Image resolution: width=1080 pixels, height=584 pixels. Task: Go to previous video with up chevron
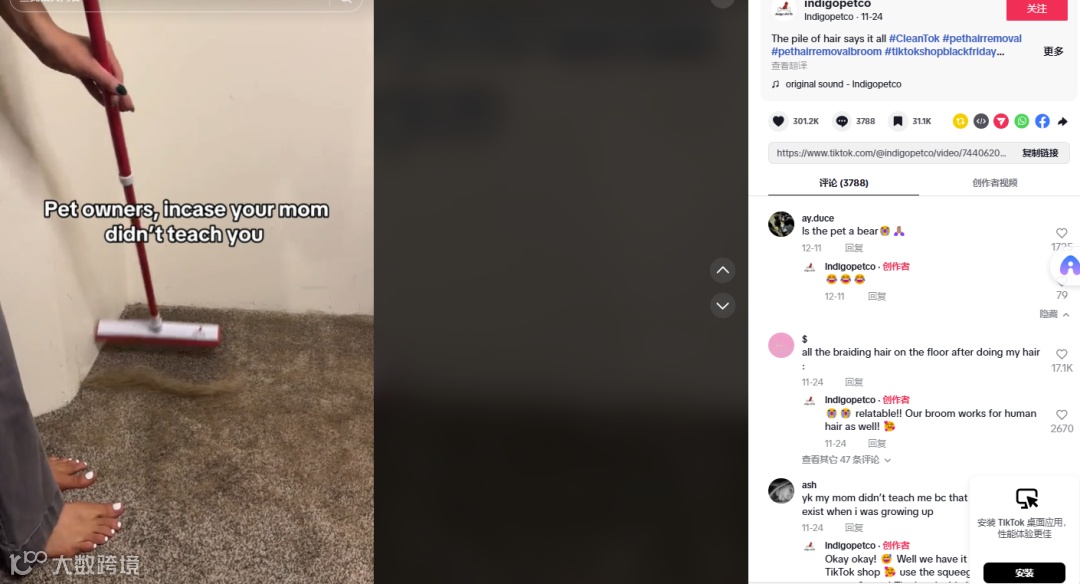click(x=723, y=270)
